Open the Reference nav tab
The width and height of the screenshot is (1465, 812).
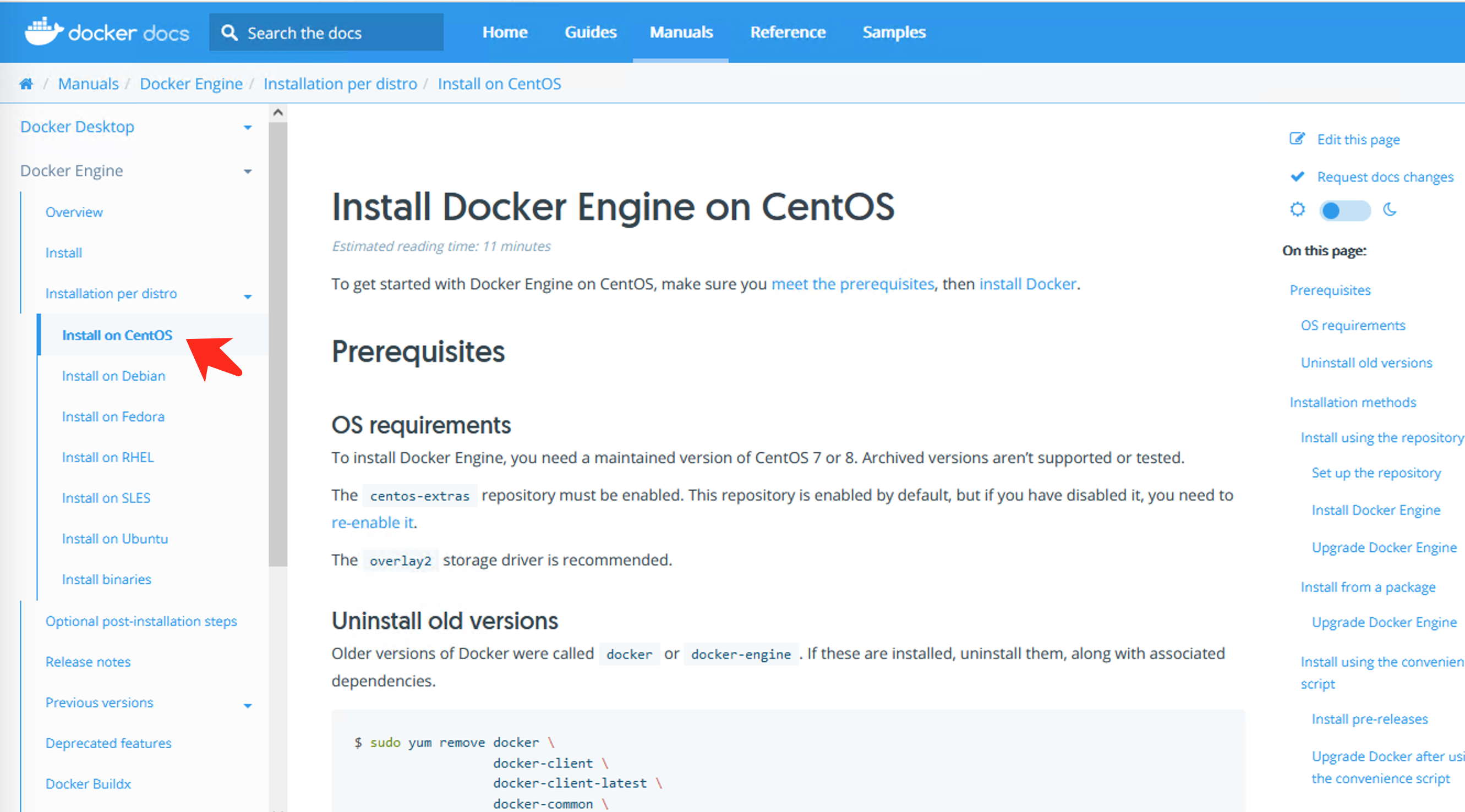click(x=788, y=32)
